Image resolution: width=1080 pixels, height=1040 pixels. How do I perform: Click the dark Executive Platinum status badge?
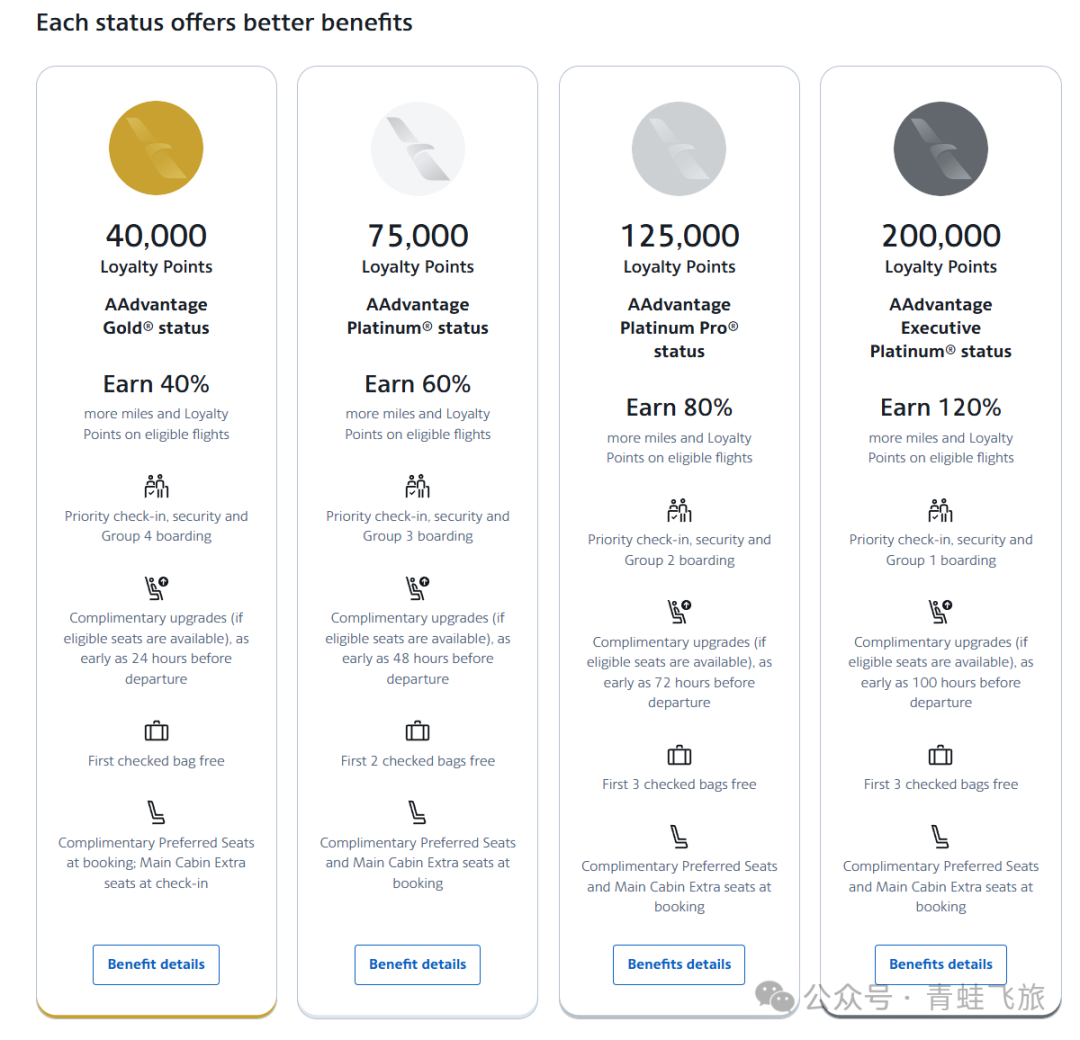coord(941,149)
